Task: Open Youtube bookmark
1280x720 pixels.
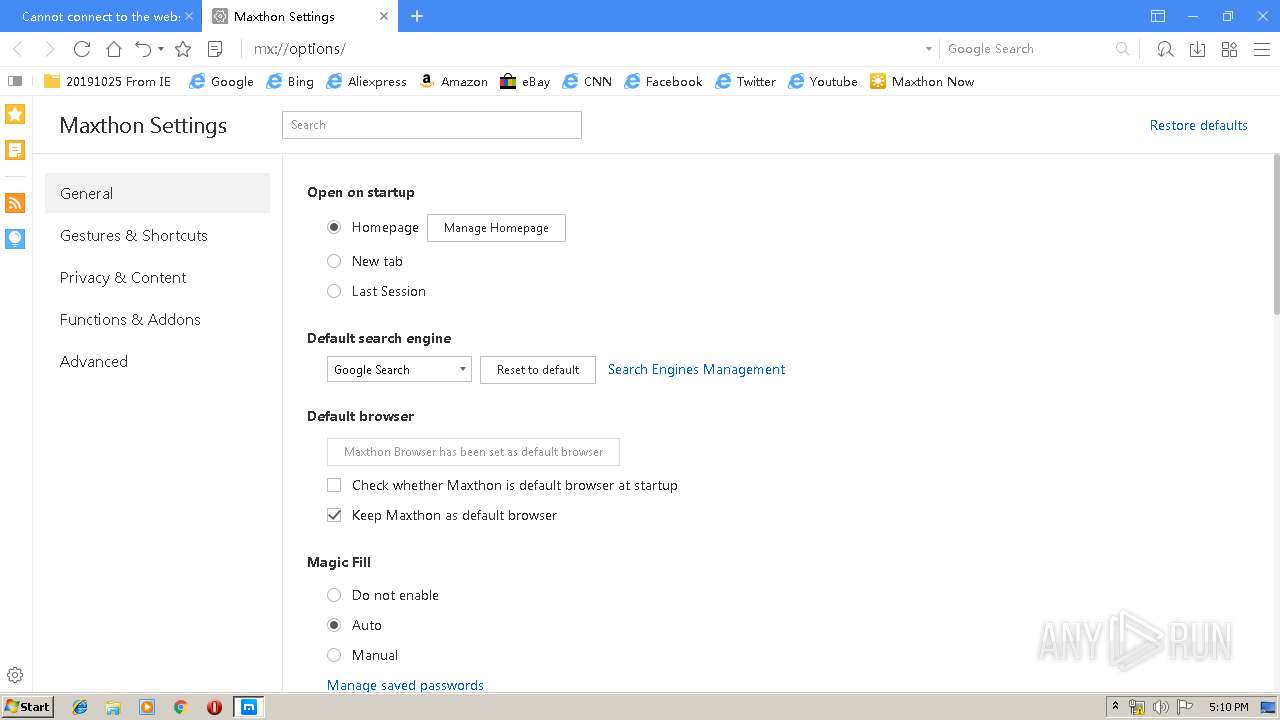Action: coord(823,81)
